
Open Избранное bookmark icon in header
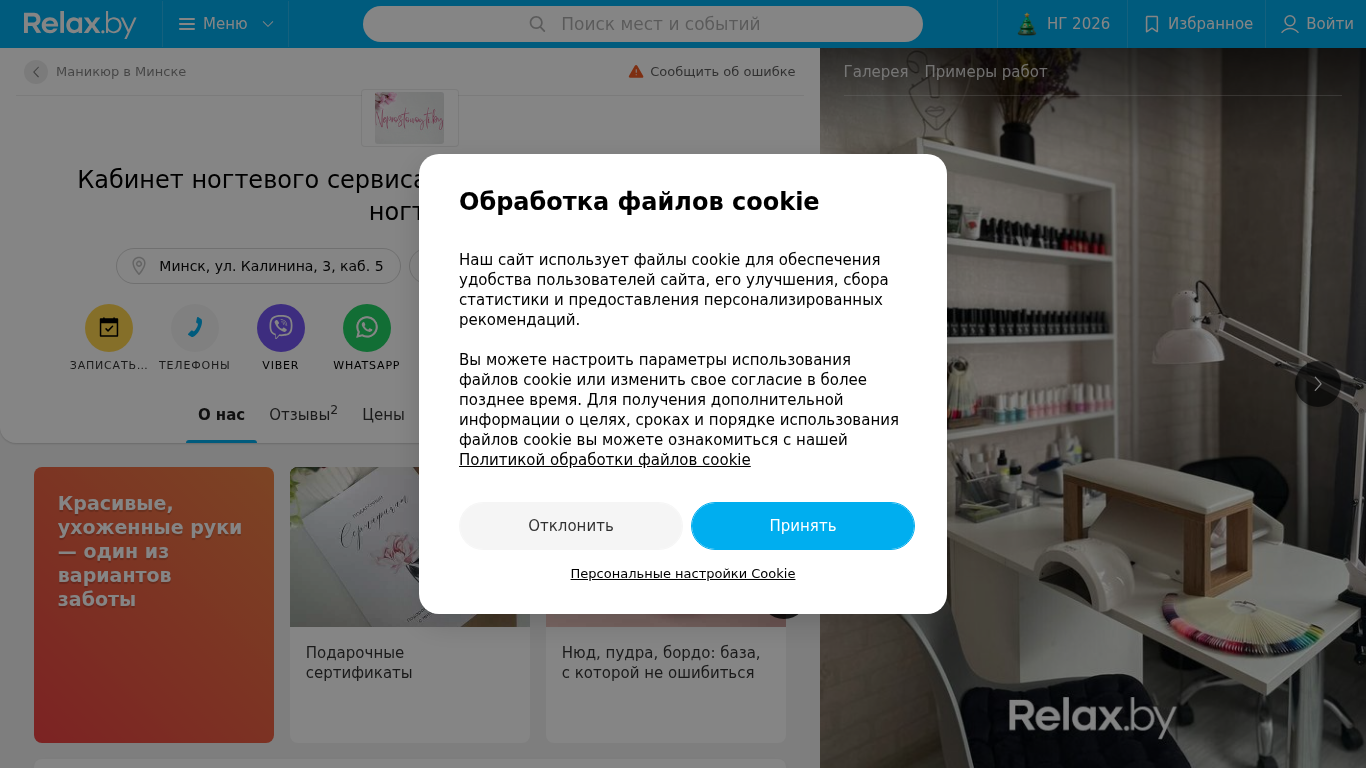pyautogui.click(x=1152, y=24)
